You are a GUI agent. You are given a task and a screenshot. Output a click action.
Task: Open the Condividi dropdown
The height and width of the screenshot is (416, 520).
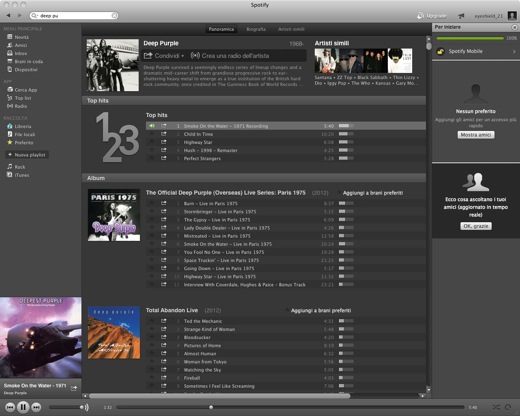164,56
